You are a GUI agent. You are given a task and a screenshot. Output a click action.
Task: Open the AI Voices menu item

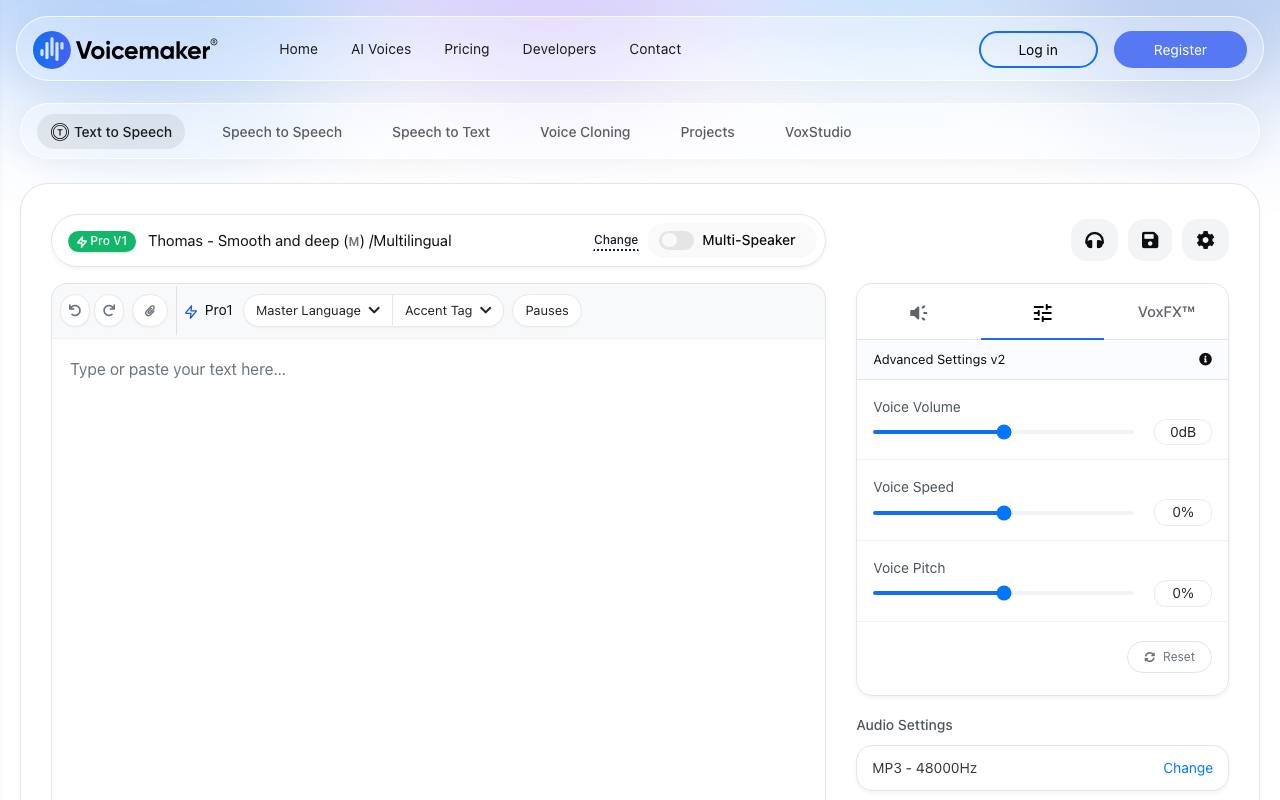coord(381,49)
